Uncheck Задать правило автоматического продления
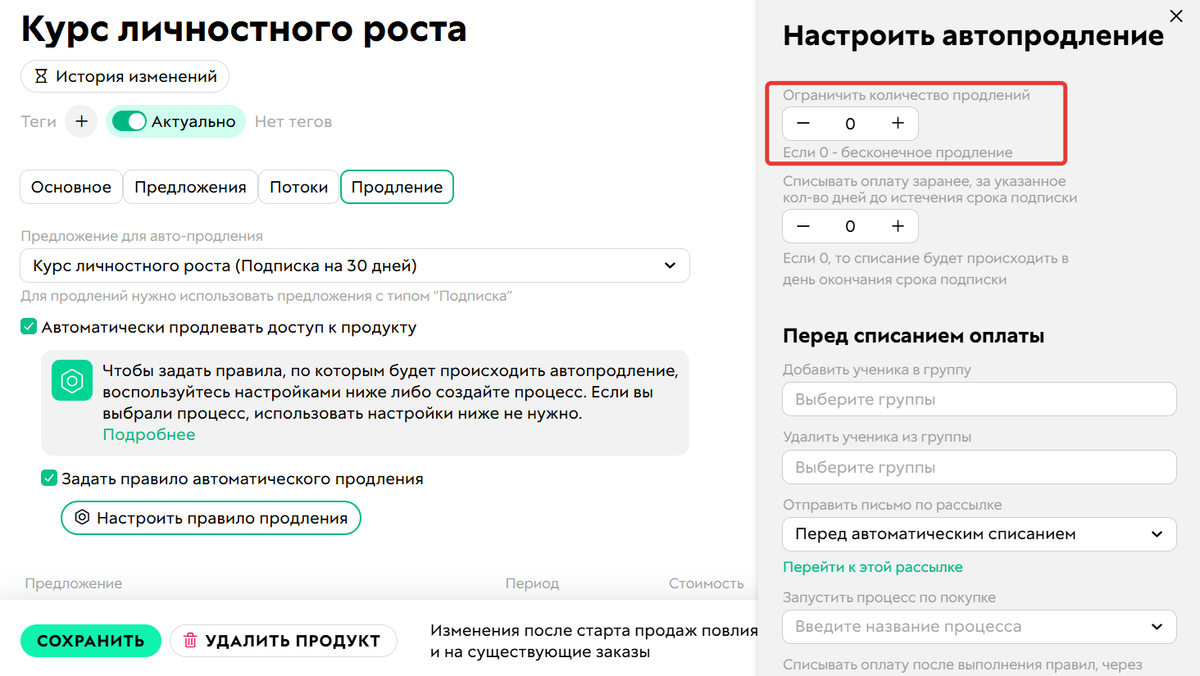Viewport: 1200px width, 676px height. pyautogui.click(x=49, y=479)
